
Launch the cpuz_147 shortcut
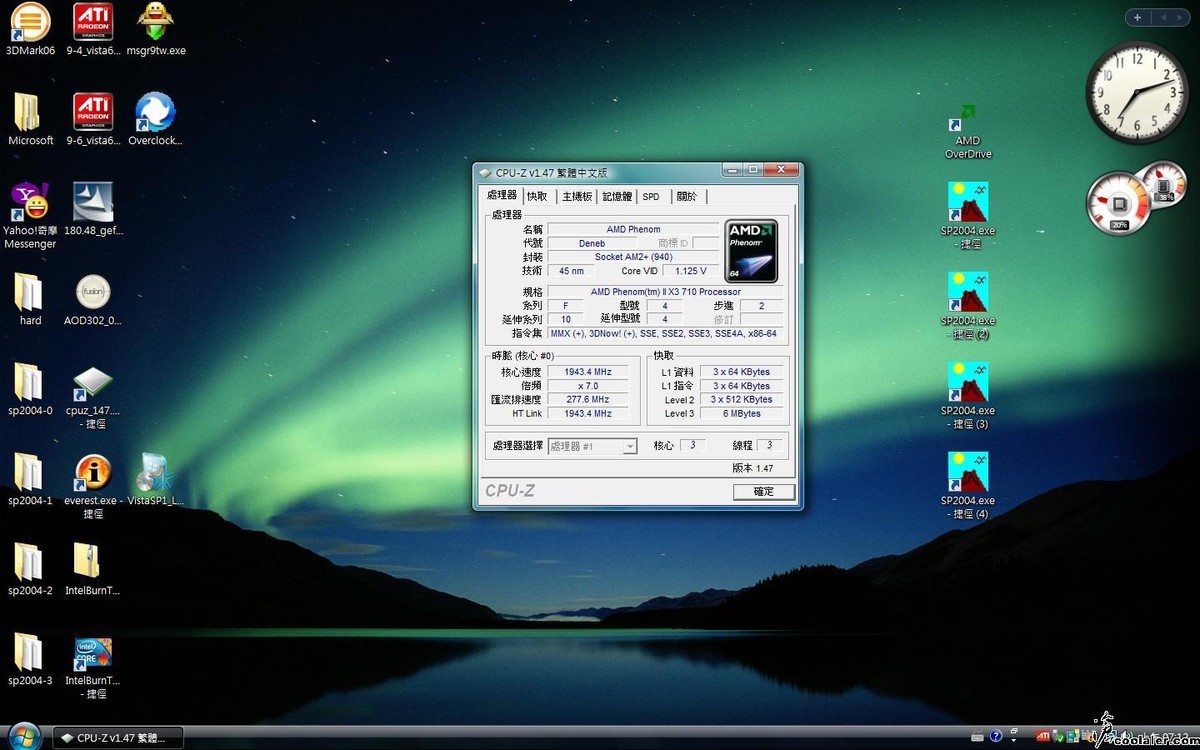(92, 396)
